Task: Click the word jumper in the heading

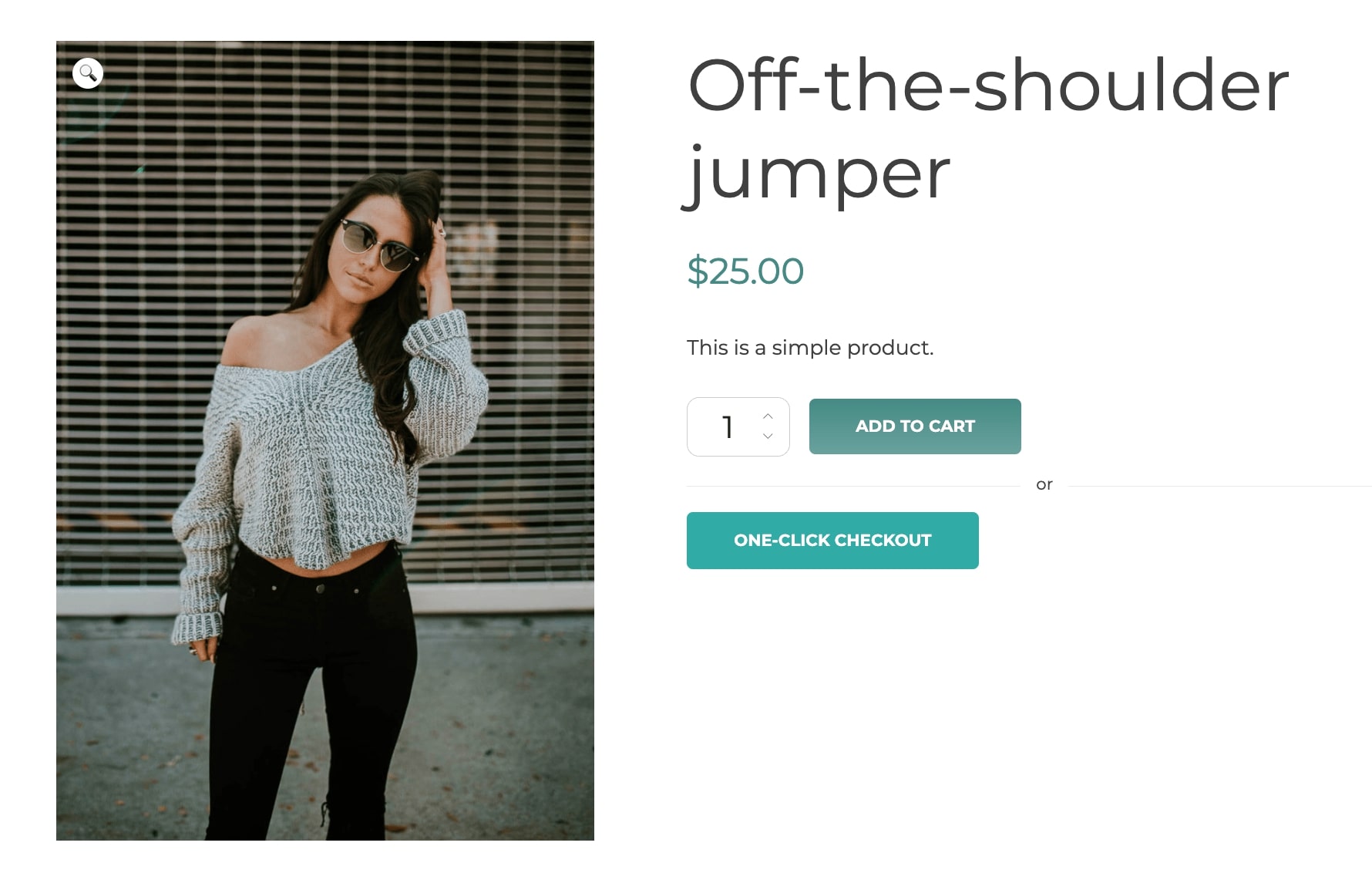Action: click(x=816, y=175)
